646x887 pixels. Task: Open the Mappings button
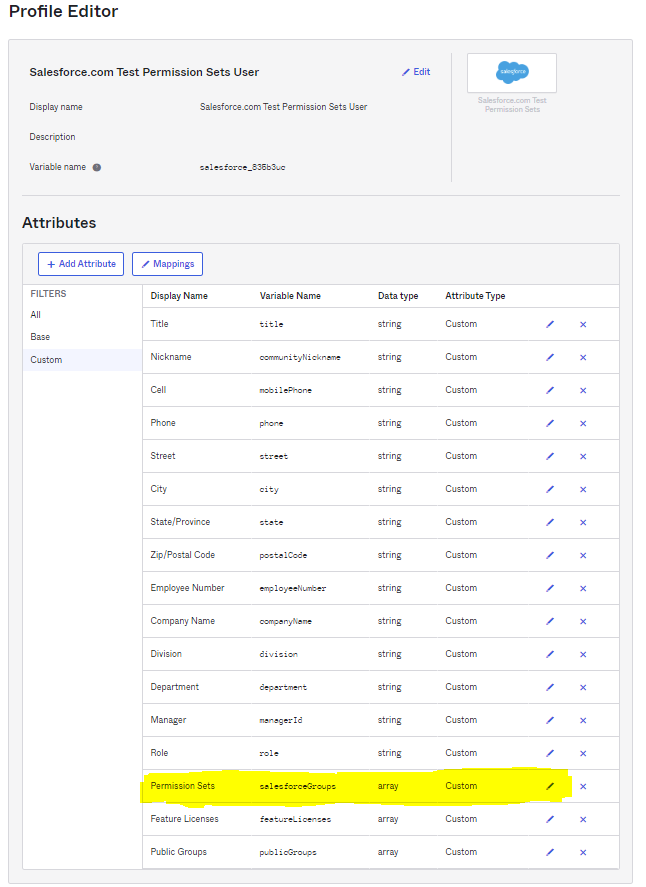click(x=167, y=264)
